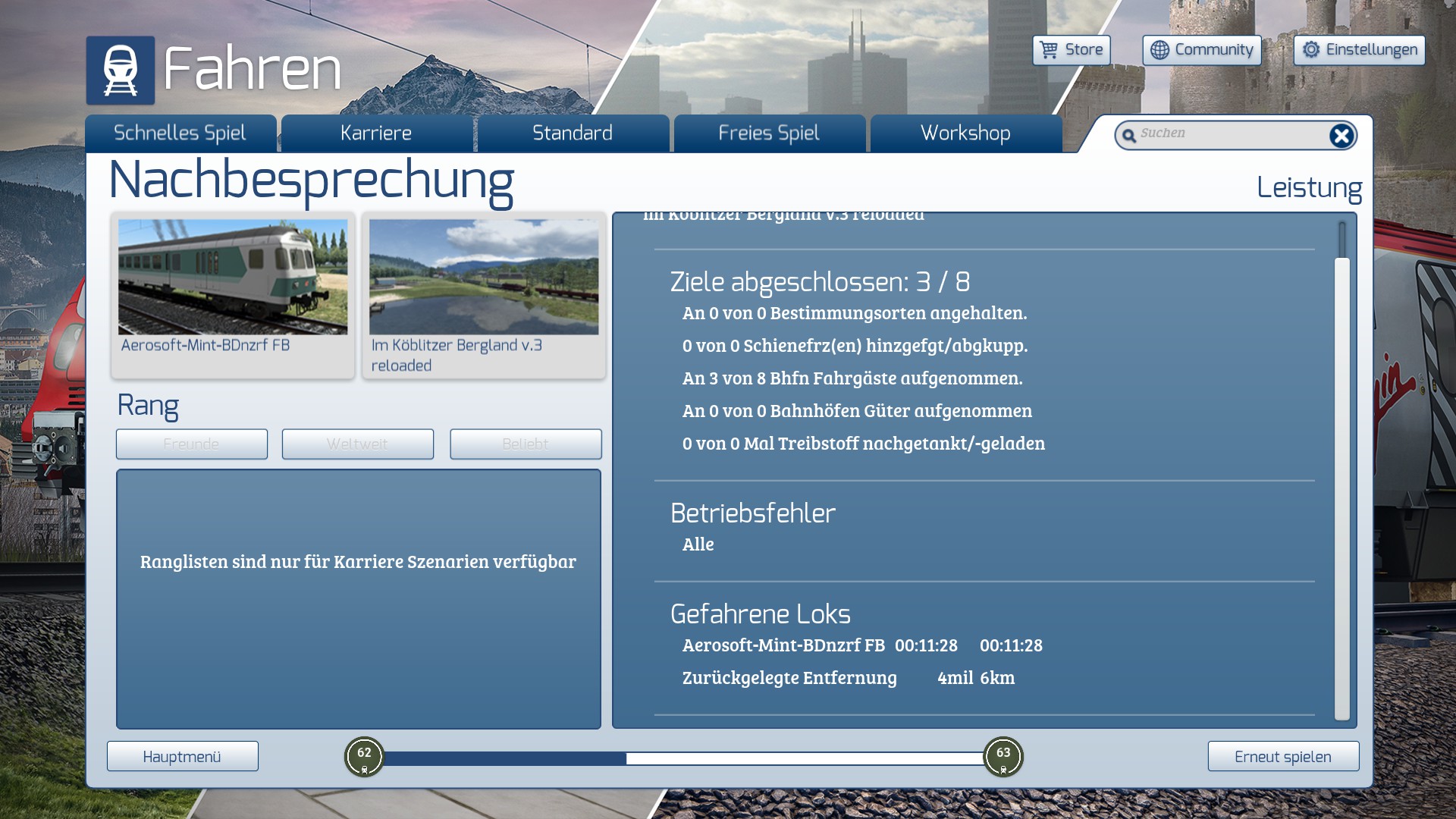Click the level 62 badge icon

point(364,757)
